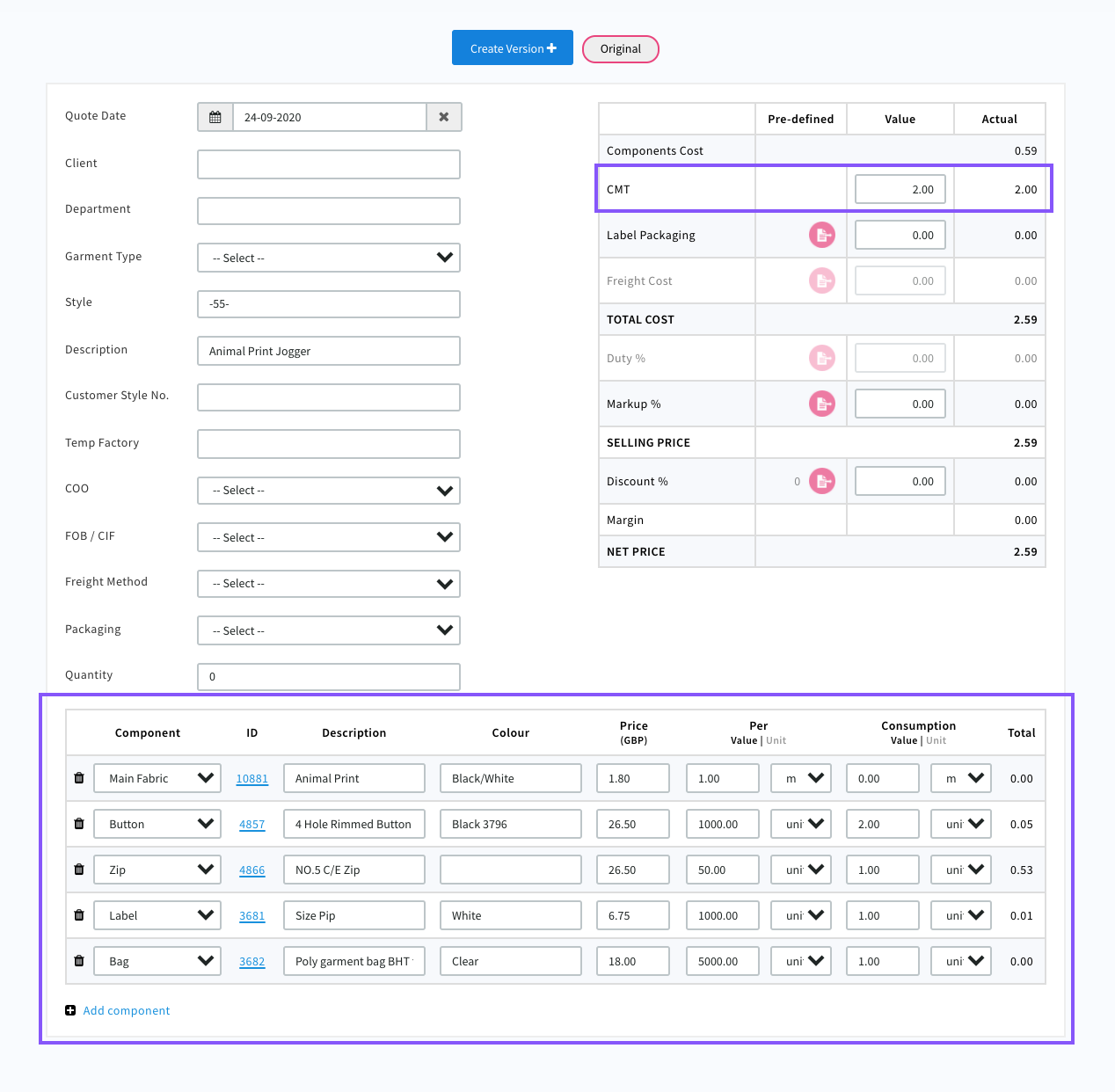Screen dimensions: 1115x1092
Task: Click the CMT value input field
Action: click(x=900, y=189)
